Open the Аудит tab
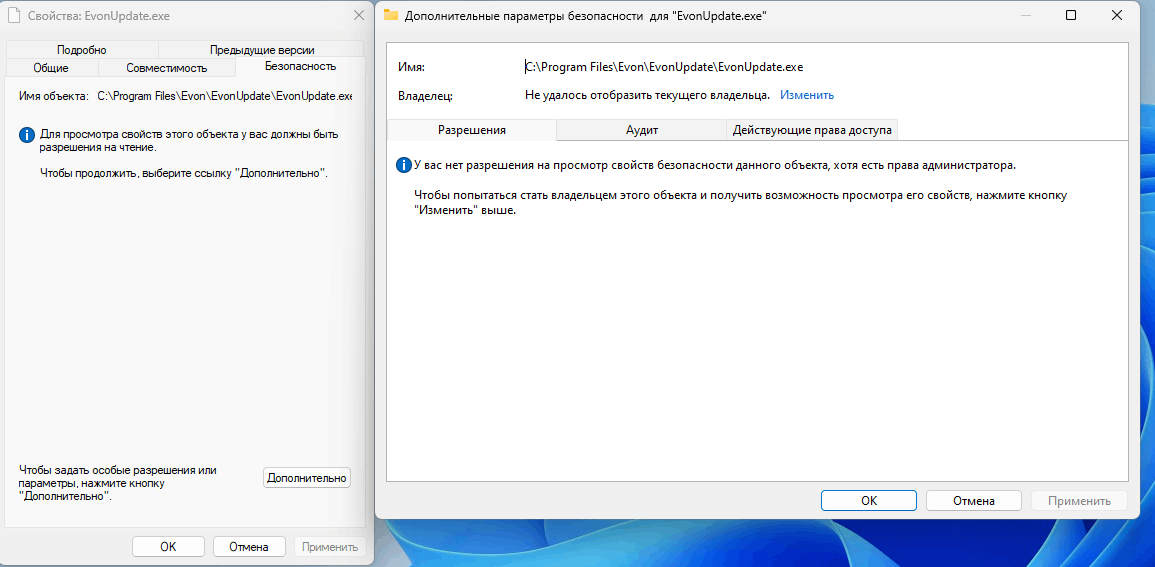Screen dimensions: 1155x567 [642, 130]
